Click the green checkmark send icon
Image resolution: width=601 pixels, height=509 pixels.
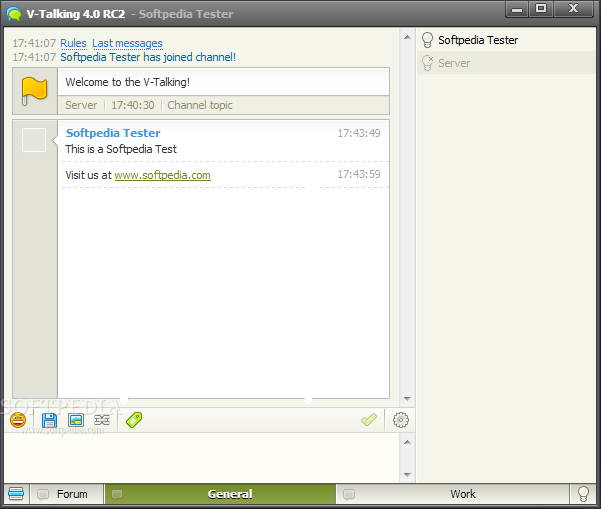click(369, 420)
